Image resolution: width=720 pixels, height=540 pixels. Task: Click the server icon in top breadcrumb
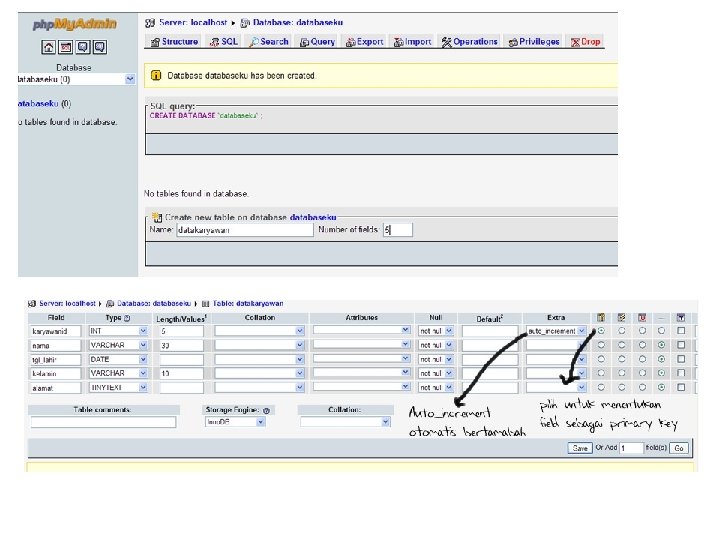150,22
